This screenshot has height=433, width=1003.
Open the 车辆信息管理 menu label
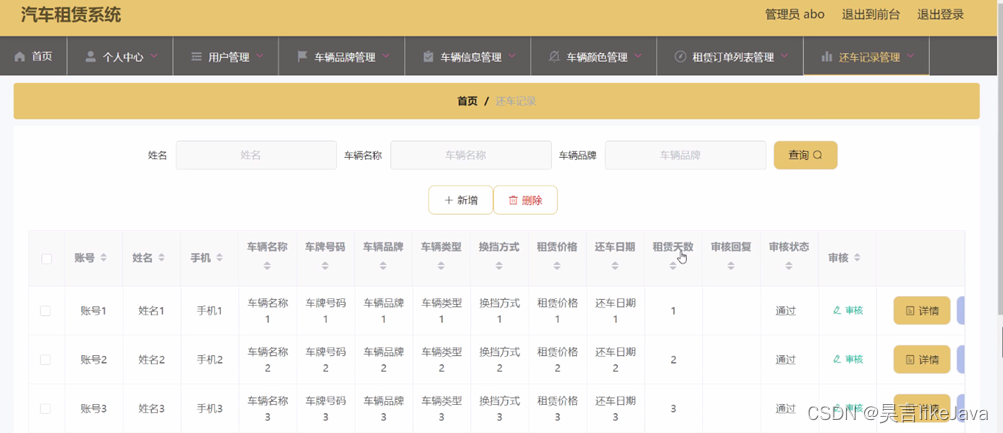(471, 57)
